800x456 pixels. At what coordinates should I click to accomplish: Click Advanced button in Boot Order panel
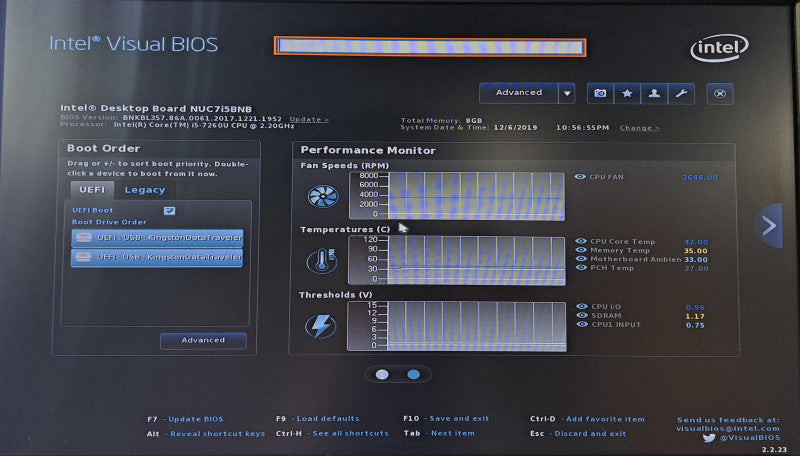click(203, 340)
